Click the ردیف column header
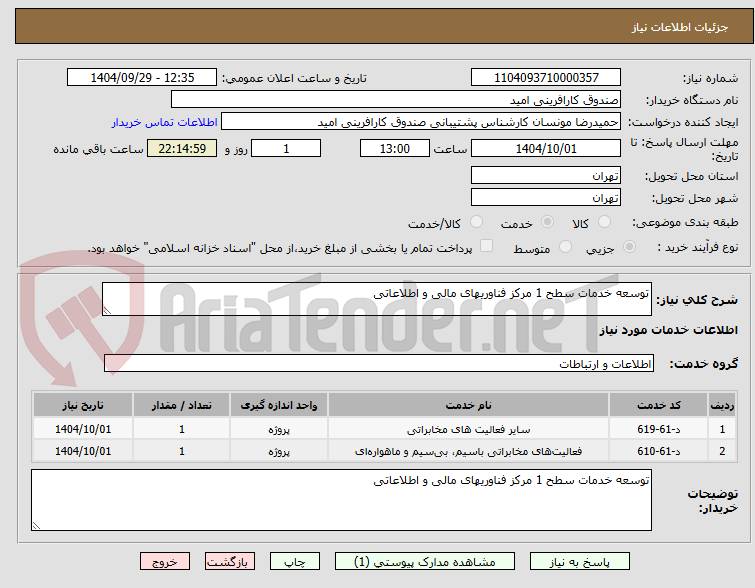Screen dimensions: 755x588 [x=722, y=405]
